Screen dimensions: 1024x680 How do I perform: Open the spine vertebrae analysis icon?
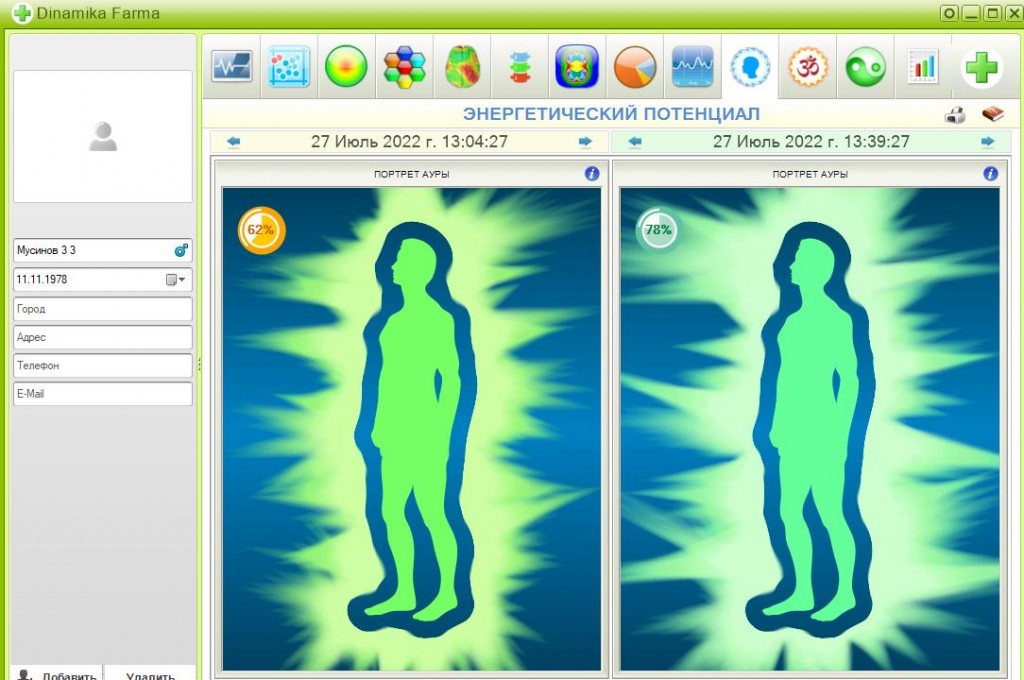tap(520, 67)
